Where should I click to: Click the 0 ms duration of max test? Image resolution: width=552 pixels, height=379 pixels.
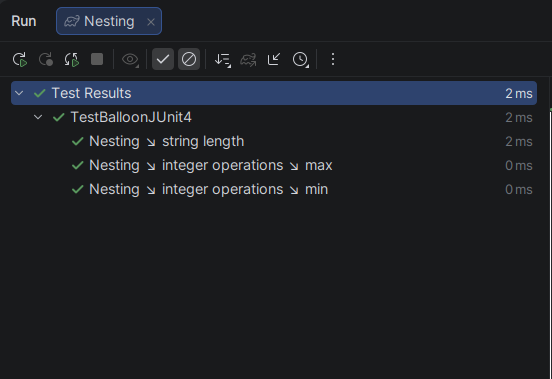[x=519, y=165]
